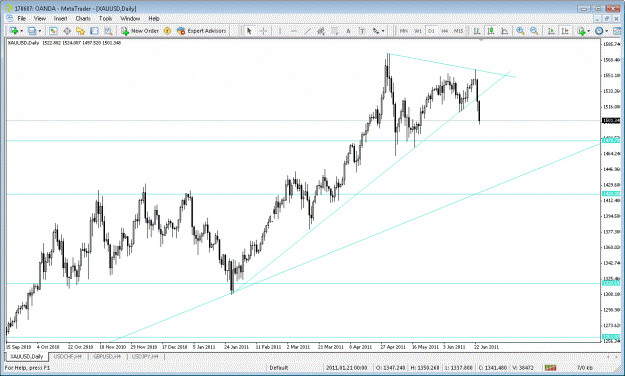This screenshot has height=376, width=625.
Task: Switch to the H4 timeframe
Action: pyautogui.click(x=445, y=31)
